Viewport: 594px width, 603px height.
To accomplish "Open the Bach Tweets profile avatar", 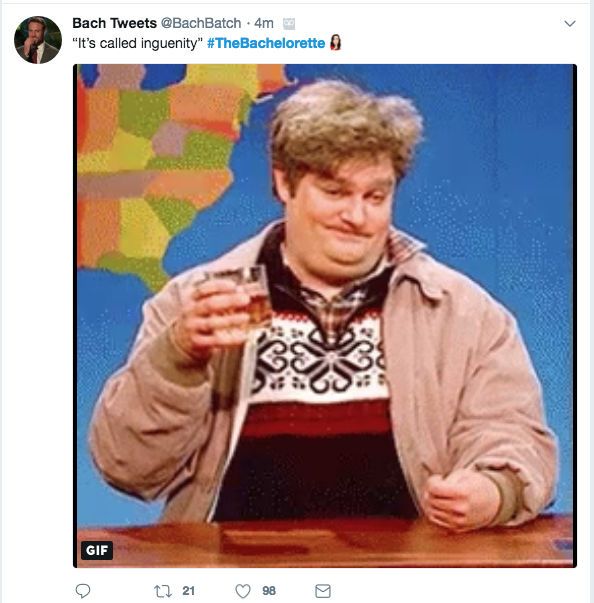I will pos(38,40).
